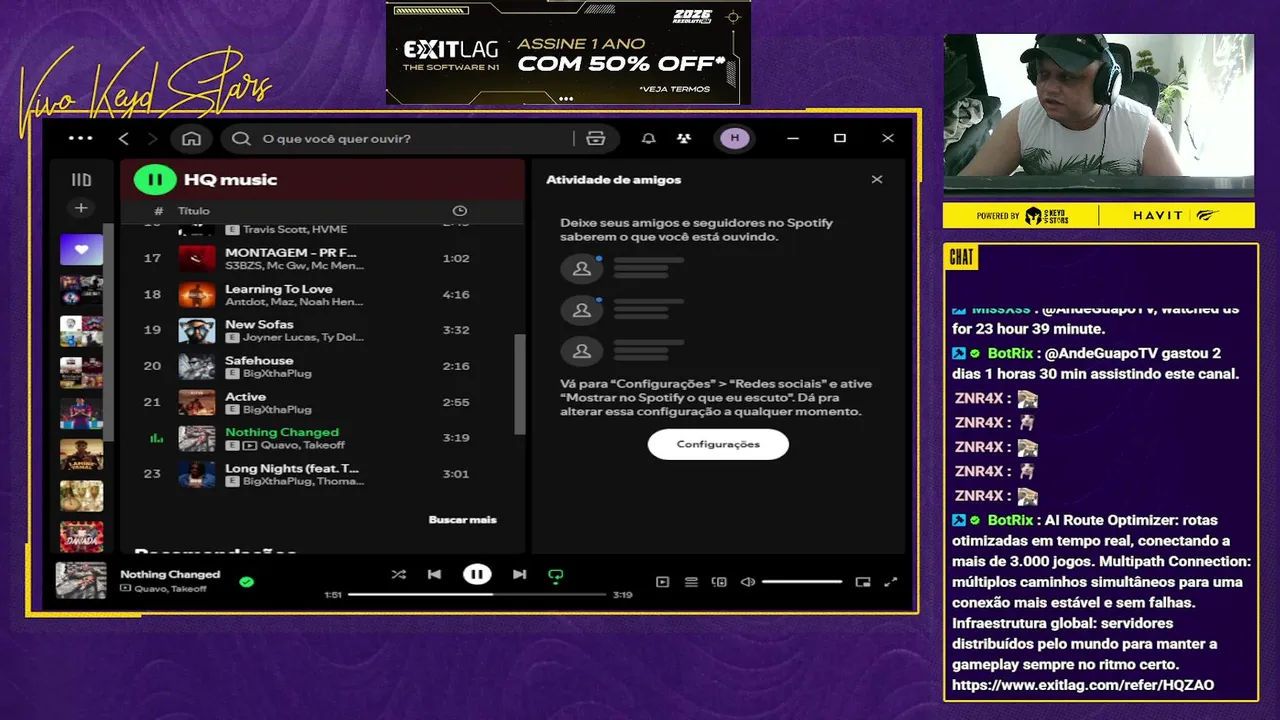The image size is (1280, 720).
Task: Skip to the next track
Action: point(519,575)
